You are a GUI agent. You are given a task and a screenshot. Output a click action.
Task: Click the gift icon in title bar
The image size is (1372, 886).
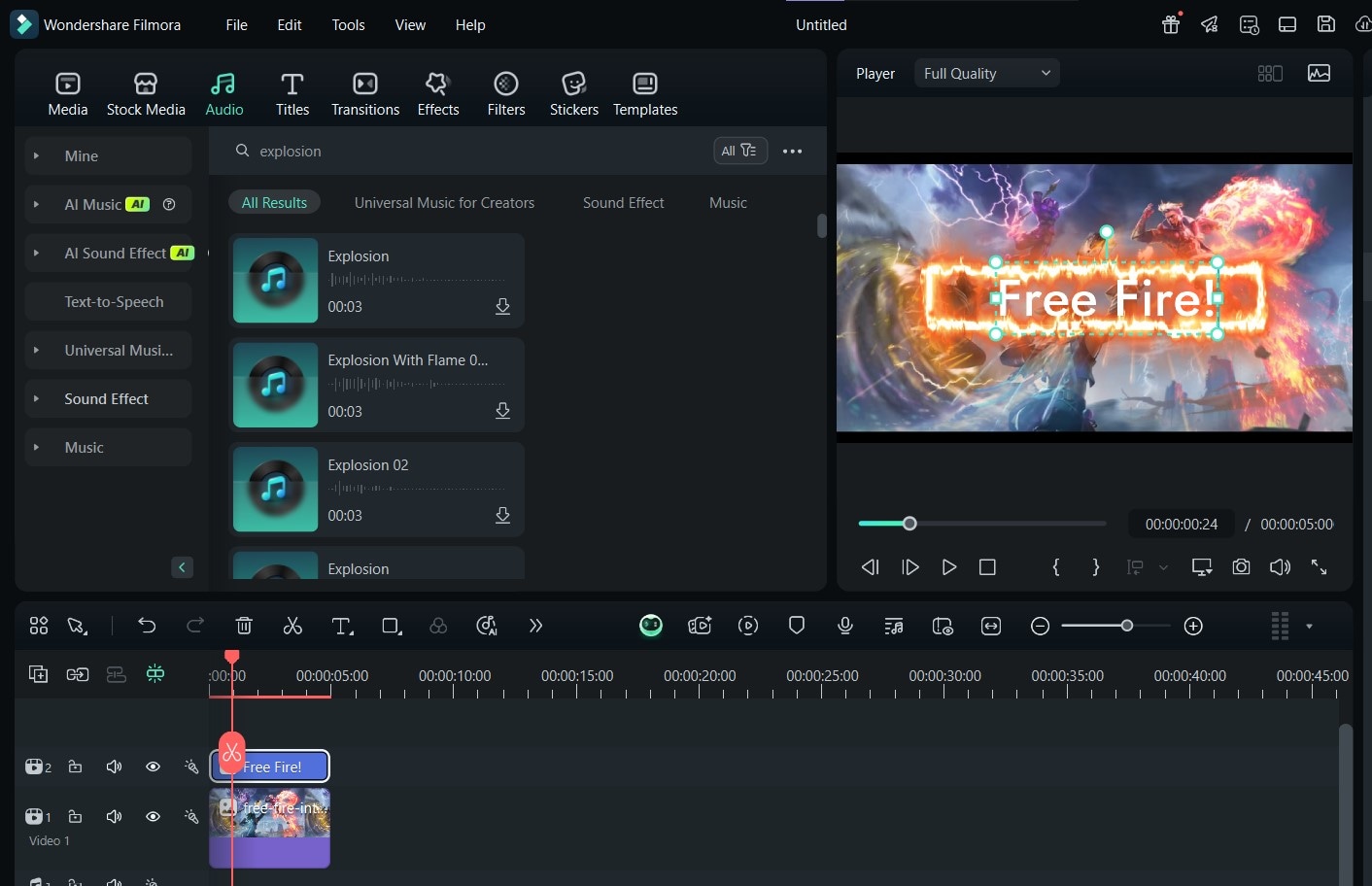[x=1171, y=25]
